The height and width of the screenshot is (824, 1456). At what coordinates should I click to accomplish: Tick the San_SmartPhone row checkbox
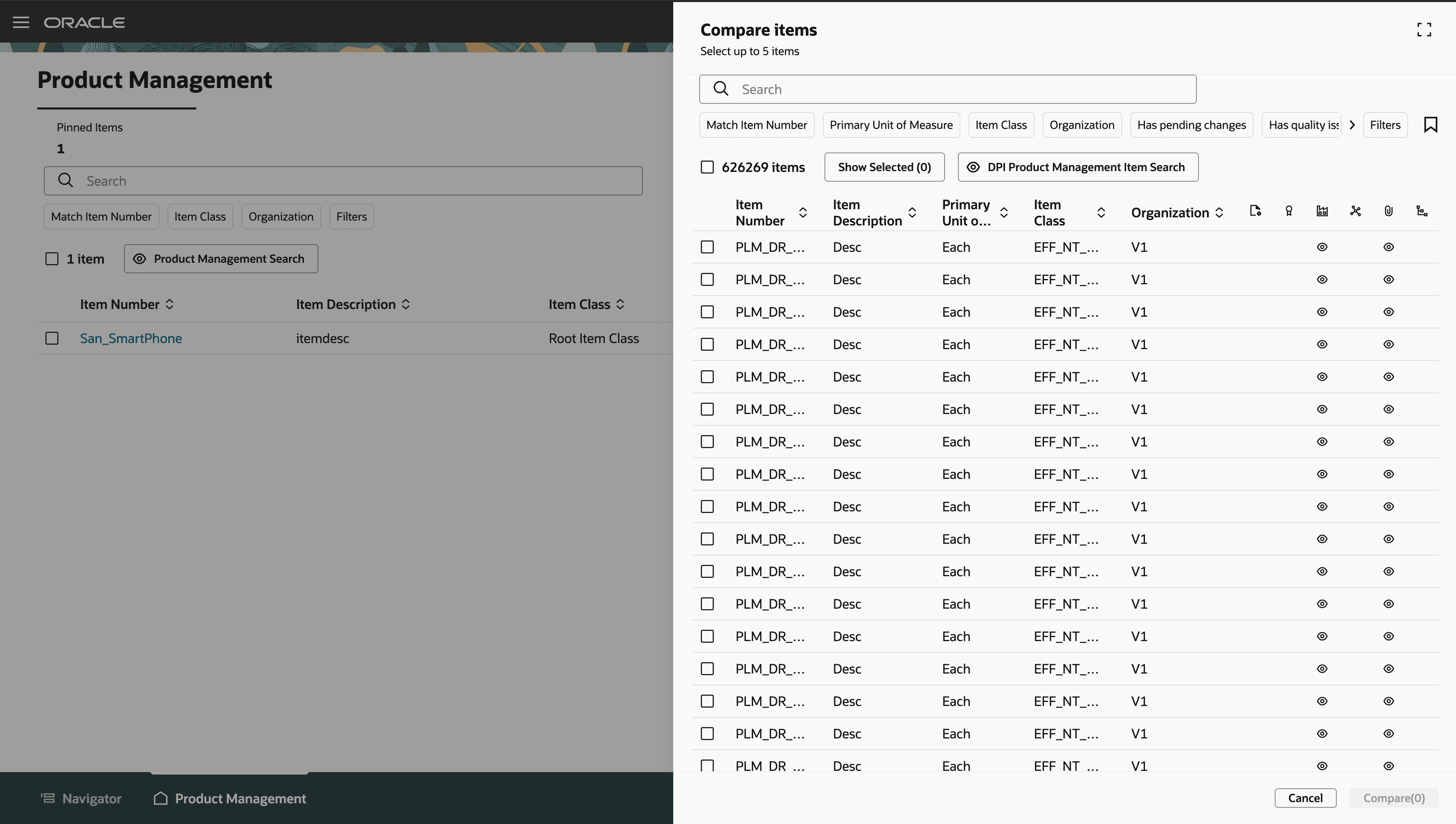tap(52, 338)
